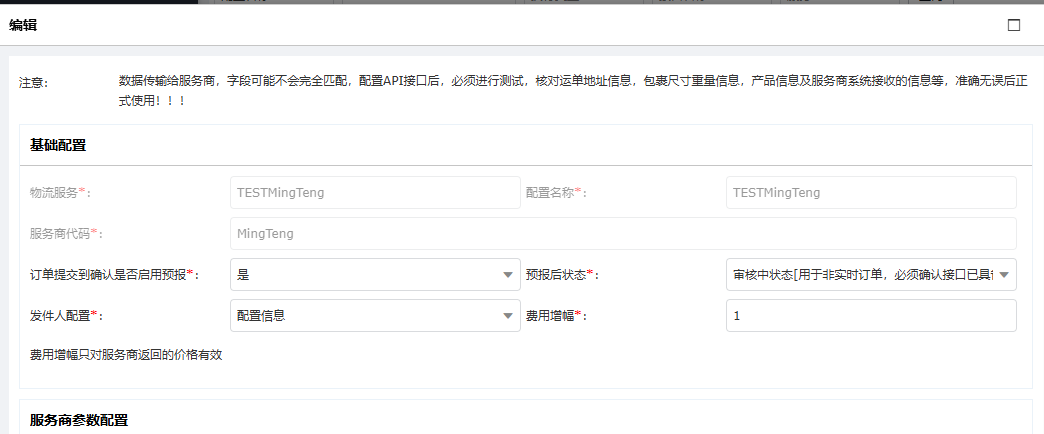Click the 物流服务 field label
1044x434 pixels.
point(59,192)
